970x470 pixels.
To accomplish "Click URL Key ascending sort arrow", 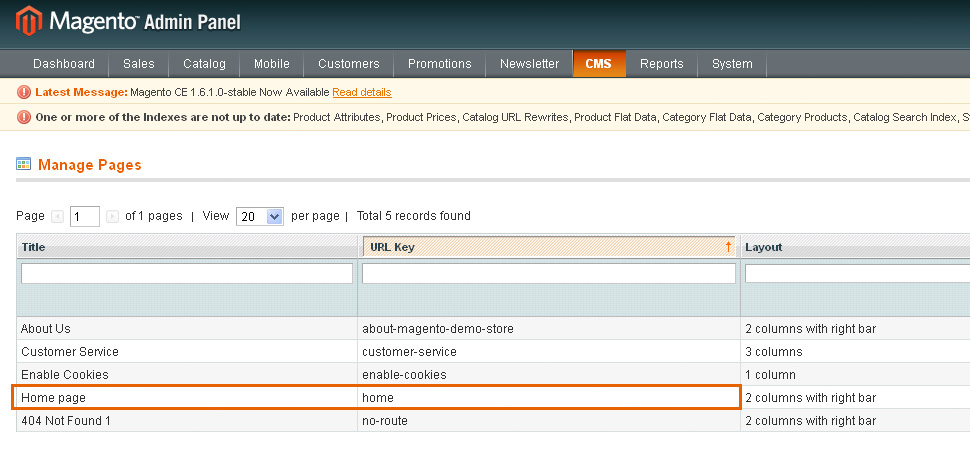I will coord(728,247).
